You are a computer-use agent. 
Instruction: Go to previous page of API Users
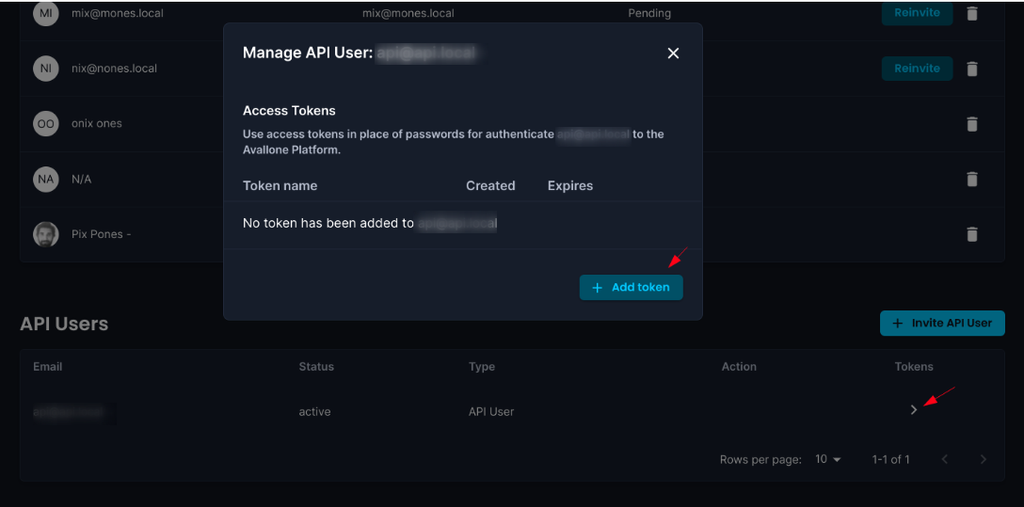[x=944, y=459]
